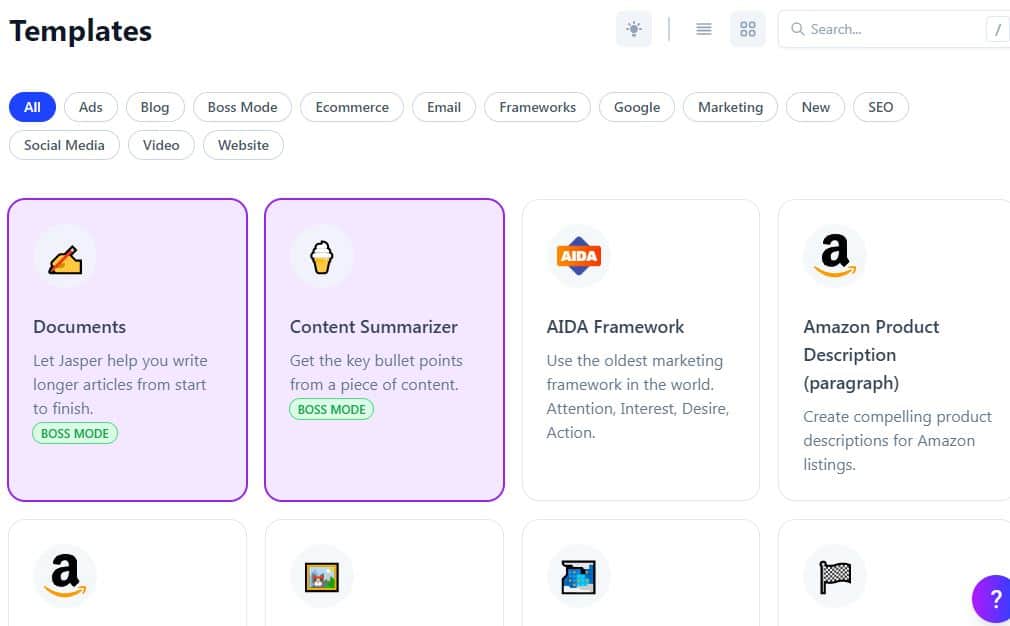This screenshot has height=626, width=1010.
Task: Choose the Google category pill
Action: click(x=637, y=107)
